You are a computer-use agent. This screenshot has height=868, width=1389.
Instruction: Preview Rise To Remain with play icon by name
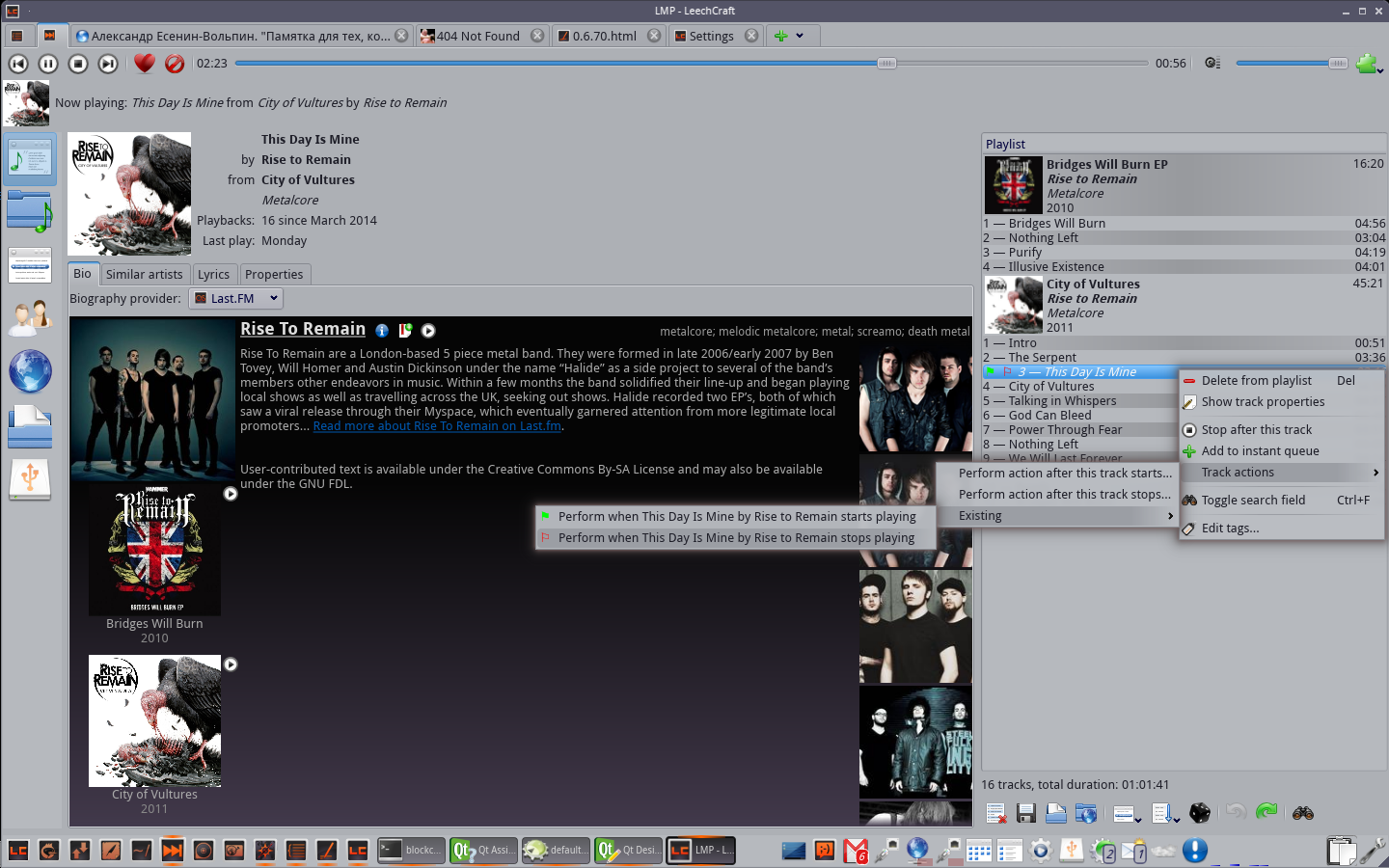[428, 331]
